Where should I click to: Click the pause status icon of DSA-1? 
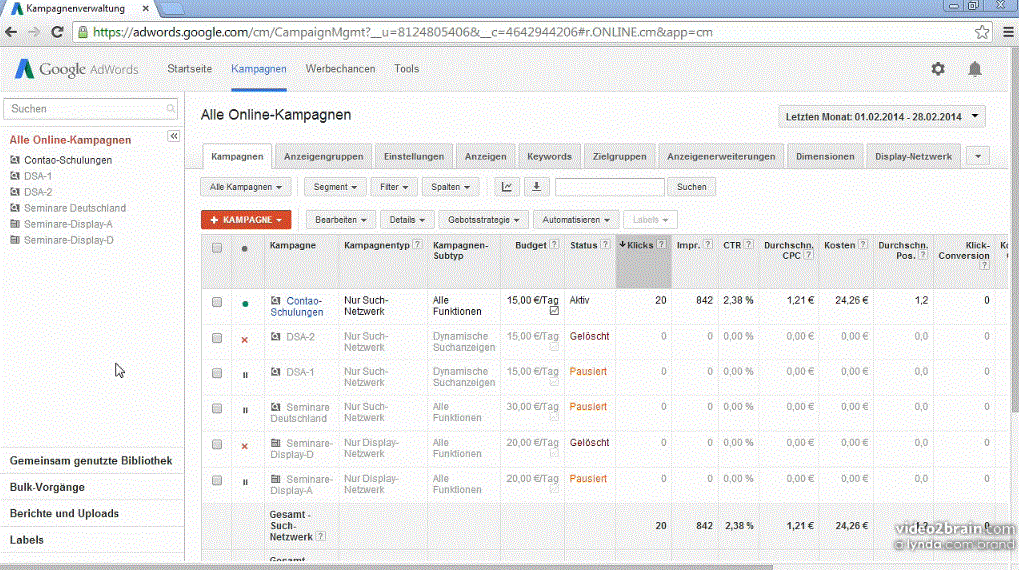pyautogui.click(x=245, y=375)
